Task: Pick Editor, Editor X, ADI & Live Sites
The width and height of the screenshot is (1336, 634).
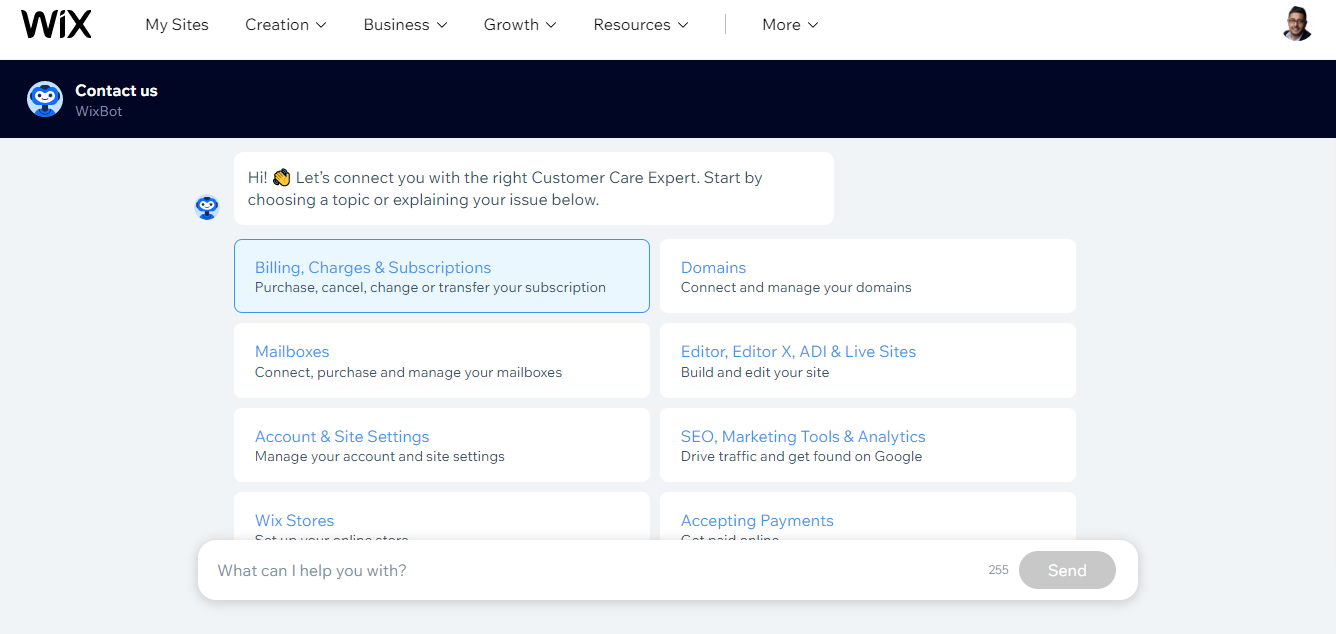Action: coord(867,361)
